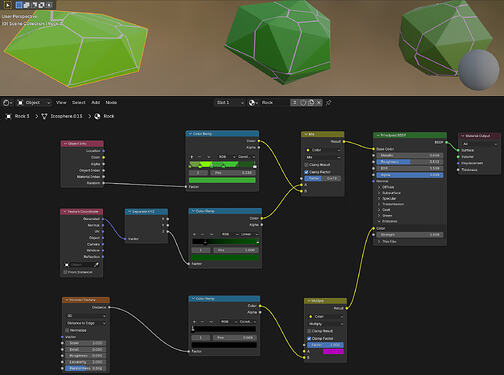Screen dimensions: 504x375
Task: Expand Thin Film panel in Principled BSDF
Action: point(379,242)
